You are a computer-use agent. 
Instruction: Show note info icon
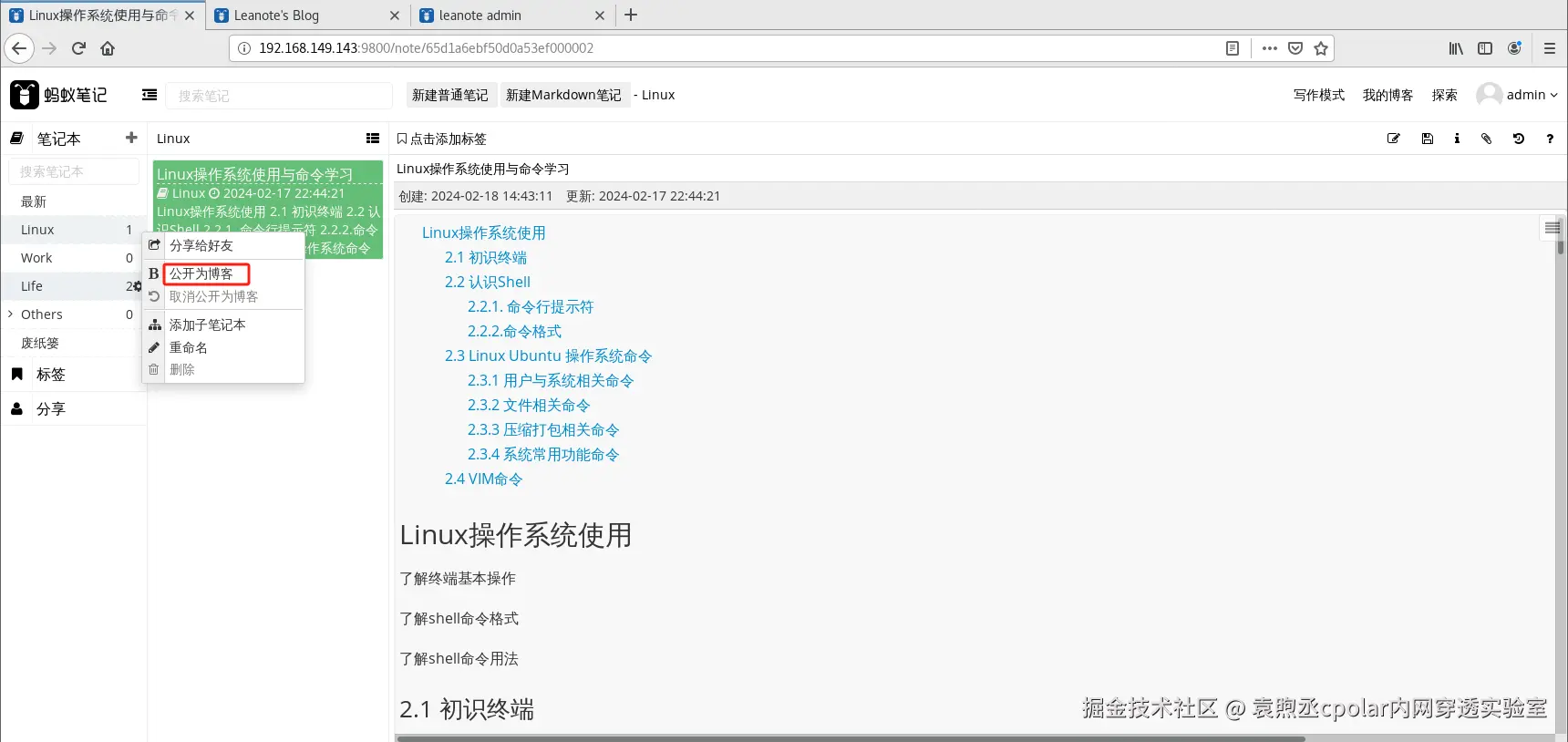pos(1457,139)
